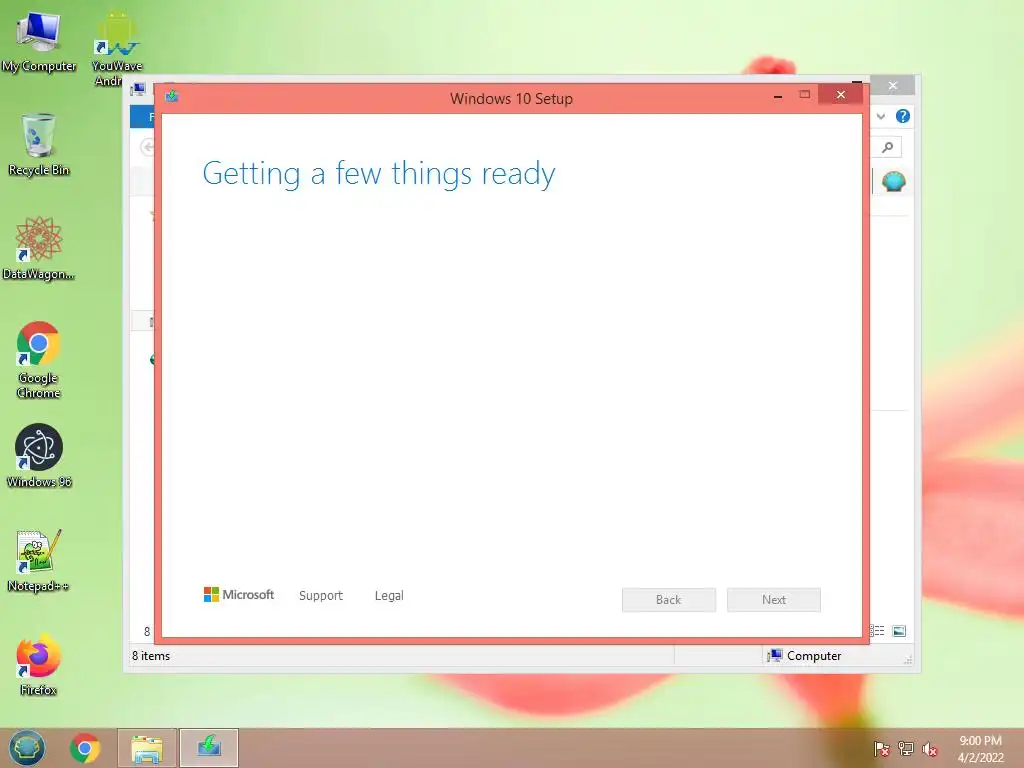
Task: Click the Next button in Setup
Action: point(774,600)
